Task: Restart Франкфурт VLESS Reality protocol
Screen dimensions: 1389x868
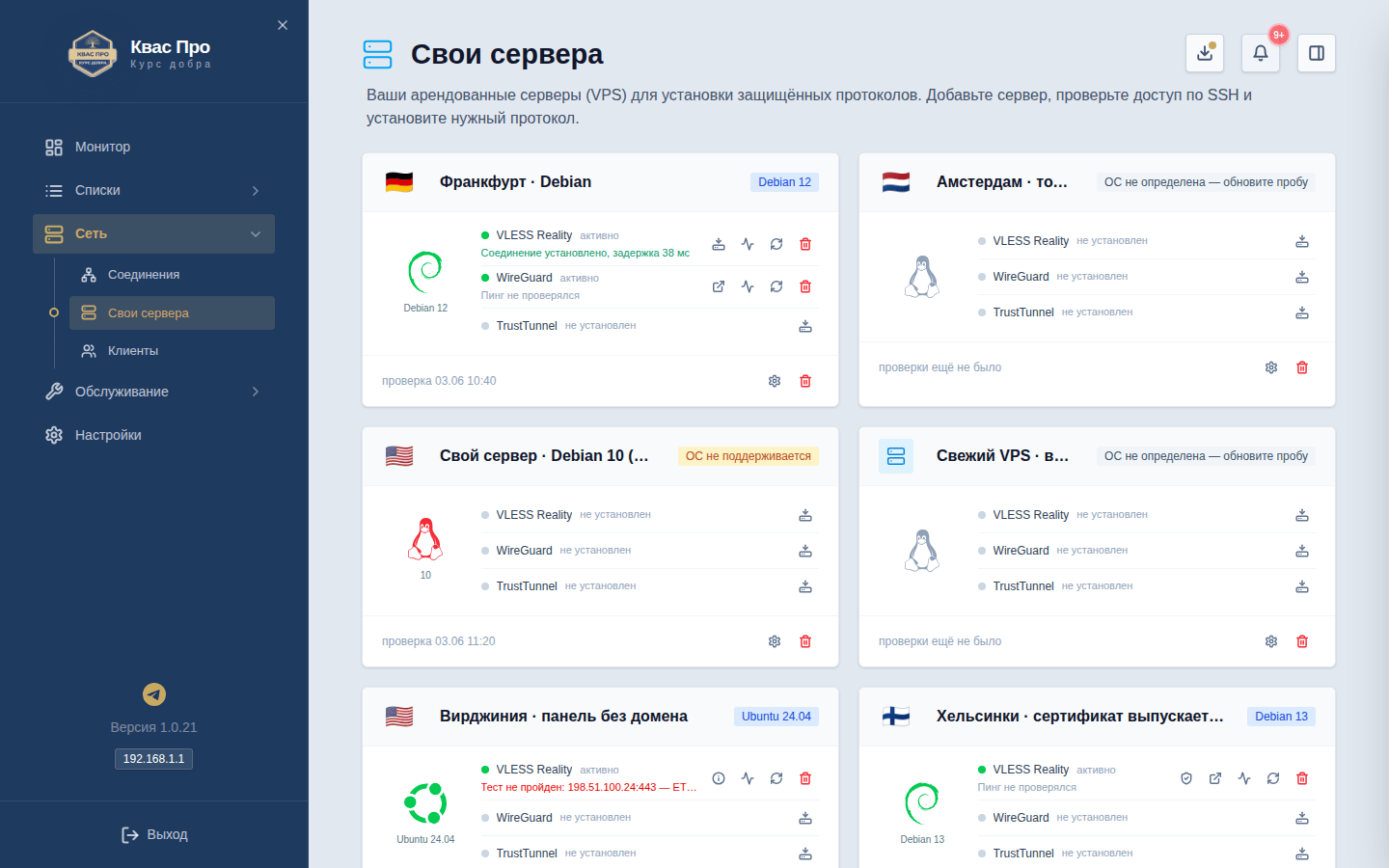Action: [776, 244]
